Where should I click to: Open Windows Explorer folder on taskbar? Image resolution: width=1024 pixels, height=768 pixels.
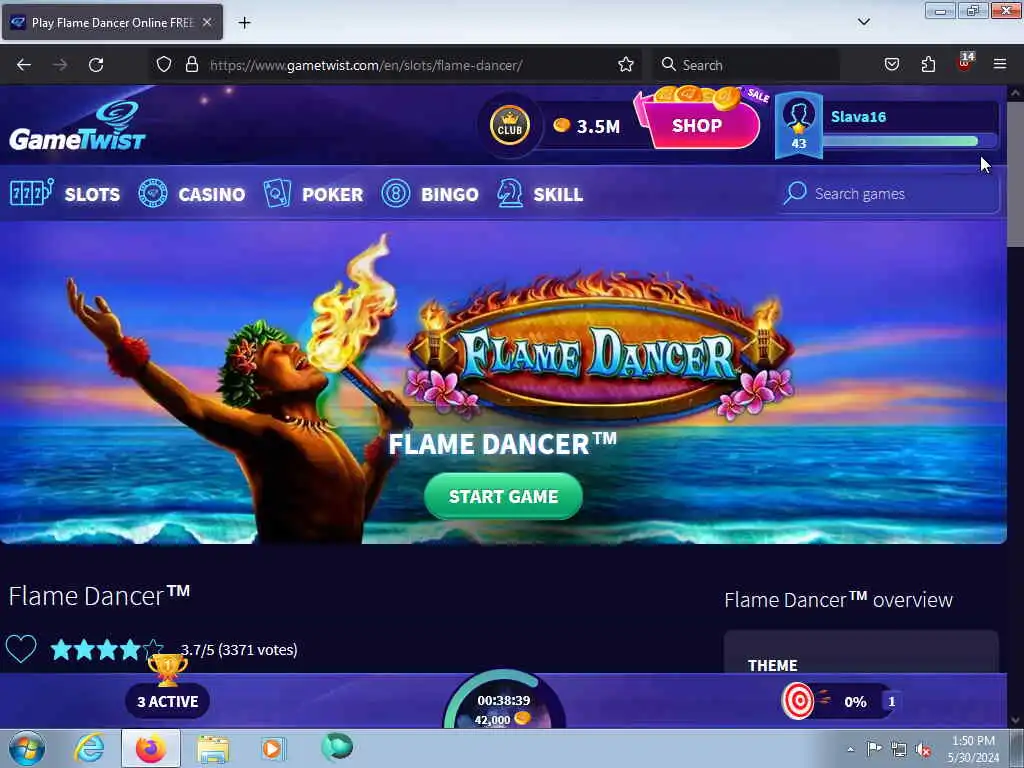click(213, 750)
